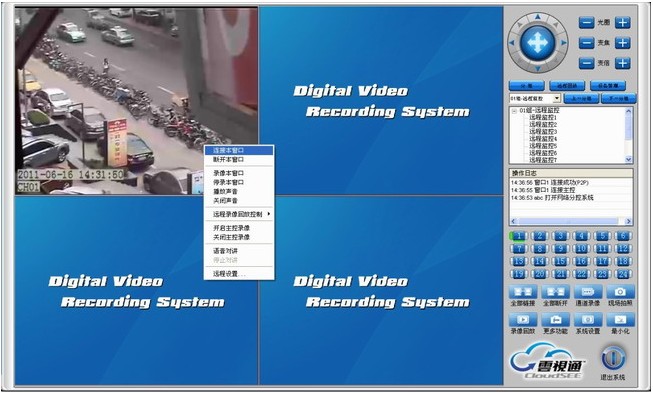Image resolution: width=653 pixels, height=393 pixels.
Task: Choose 断开本窗口 in context menu
Action: tap(239, 159)
